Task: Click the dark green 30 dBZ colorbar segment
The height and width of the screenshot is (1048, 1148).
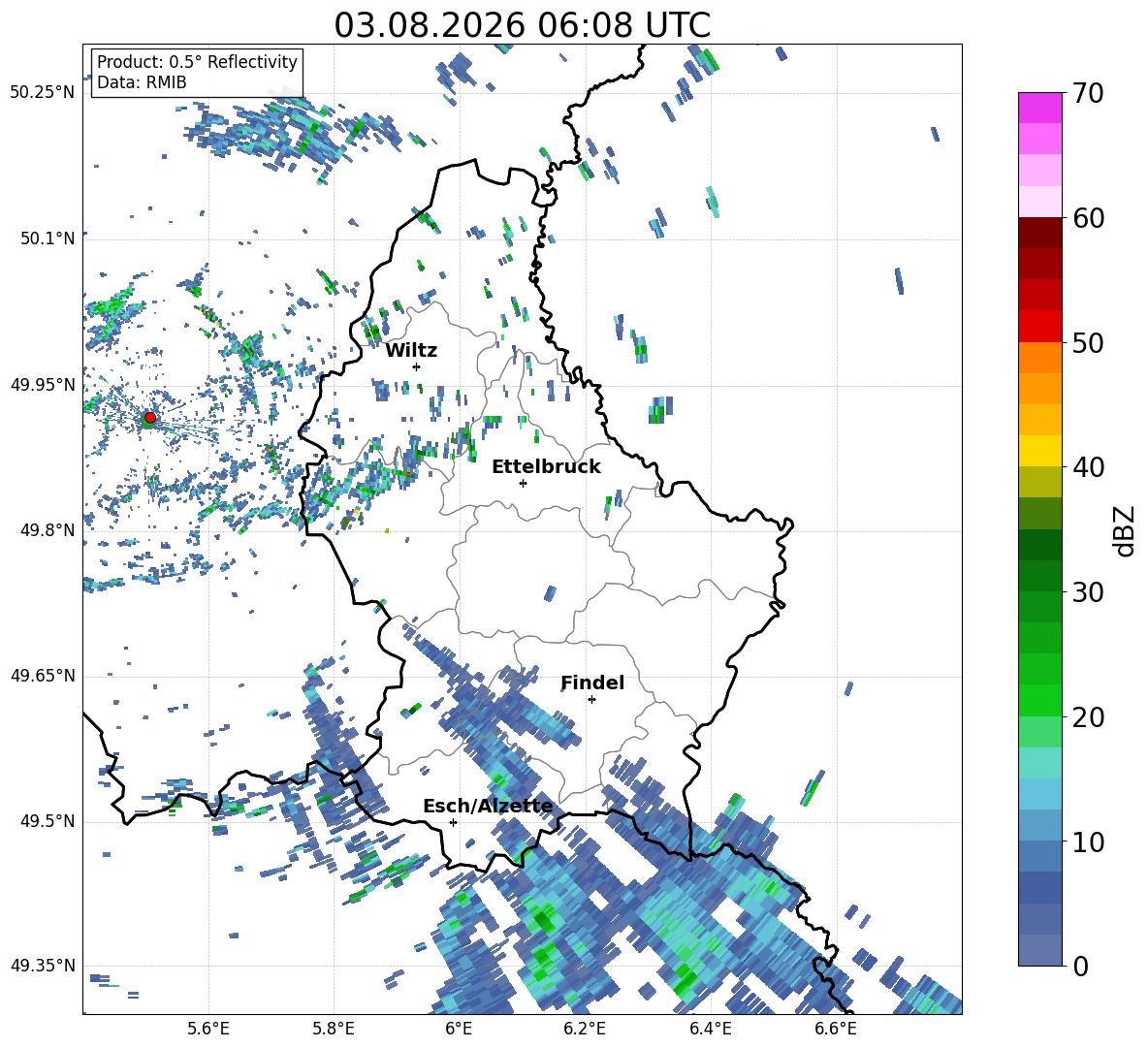Action: point(1039,575)
